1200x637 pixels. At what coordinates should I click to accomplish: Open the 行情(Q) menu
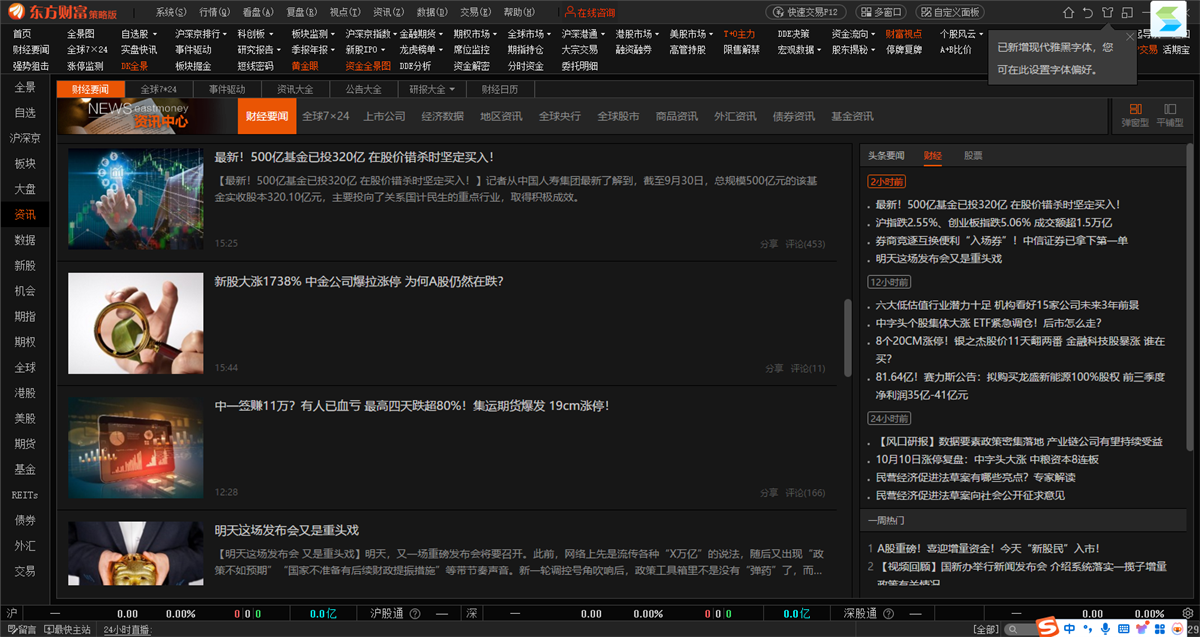tap(215, 13)
